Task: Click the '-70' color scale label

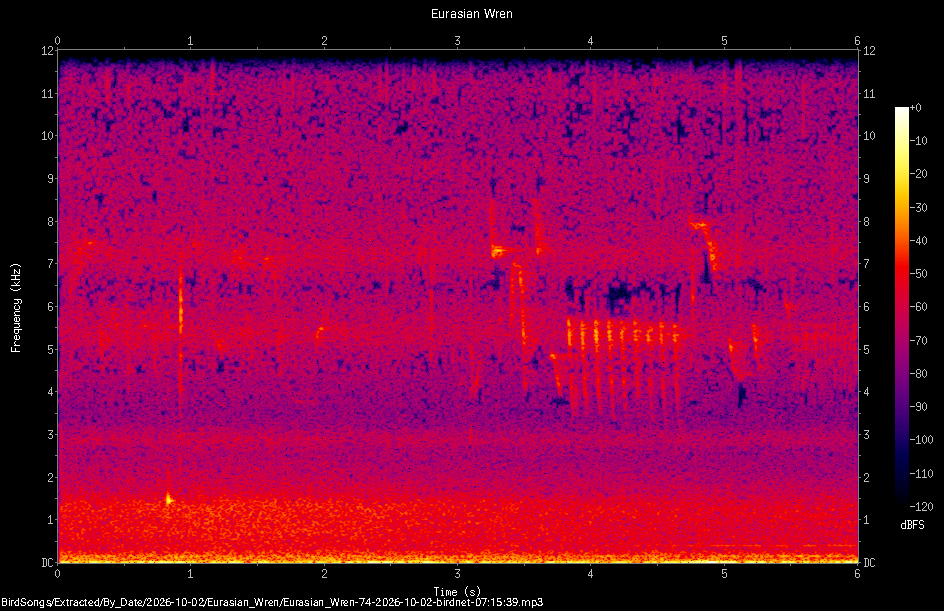Action: click(918, 341)
